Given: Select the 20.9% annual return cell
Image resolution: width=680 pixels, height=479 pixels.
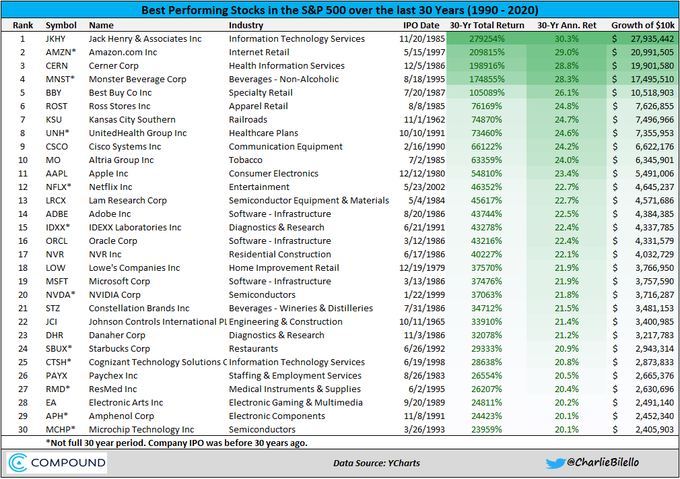Looking at the screenshot, I should click(x=567, y=348).
